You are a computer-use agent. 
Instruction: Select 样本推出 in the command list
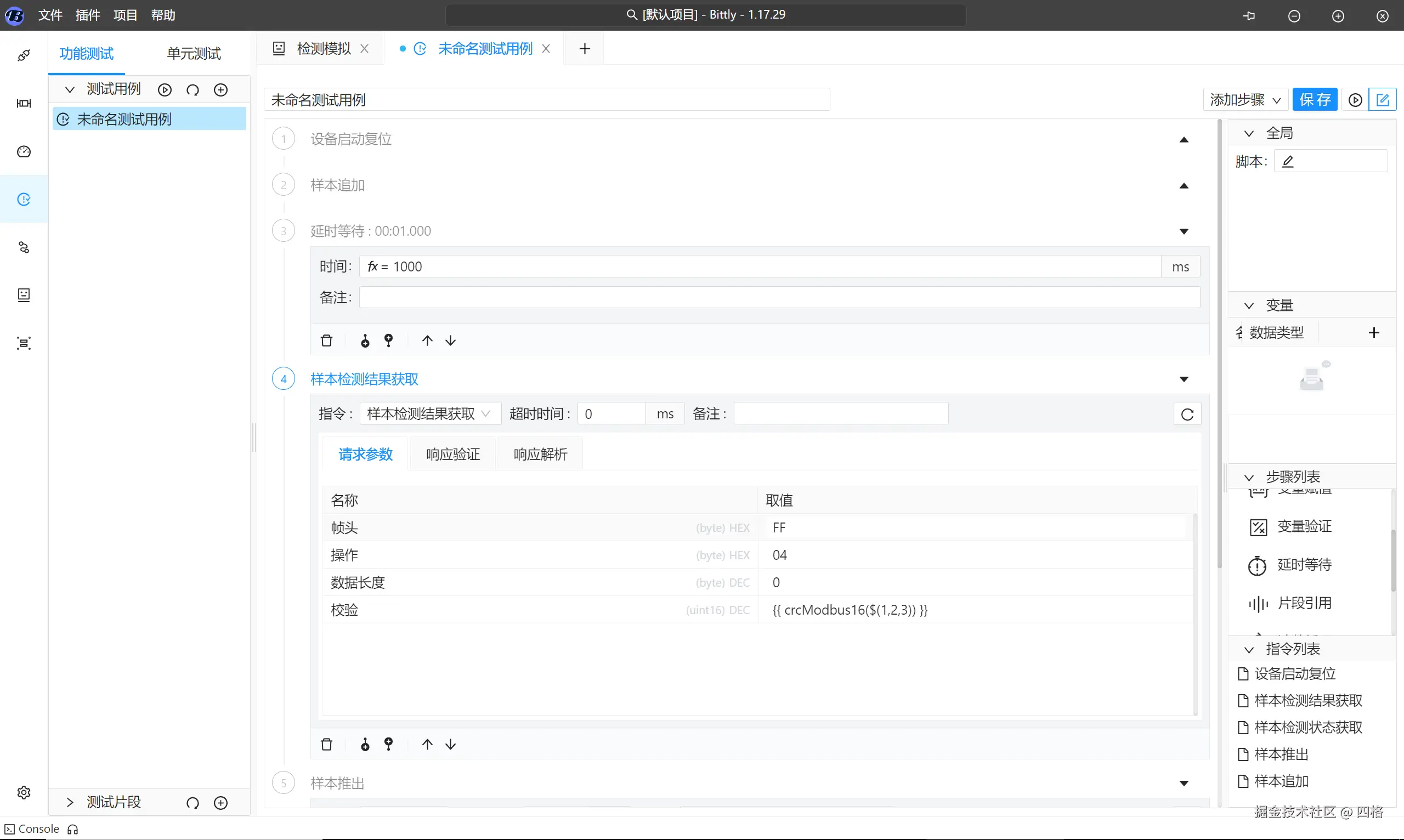coord(1281,754)
